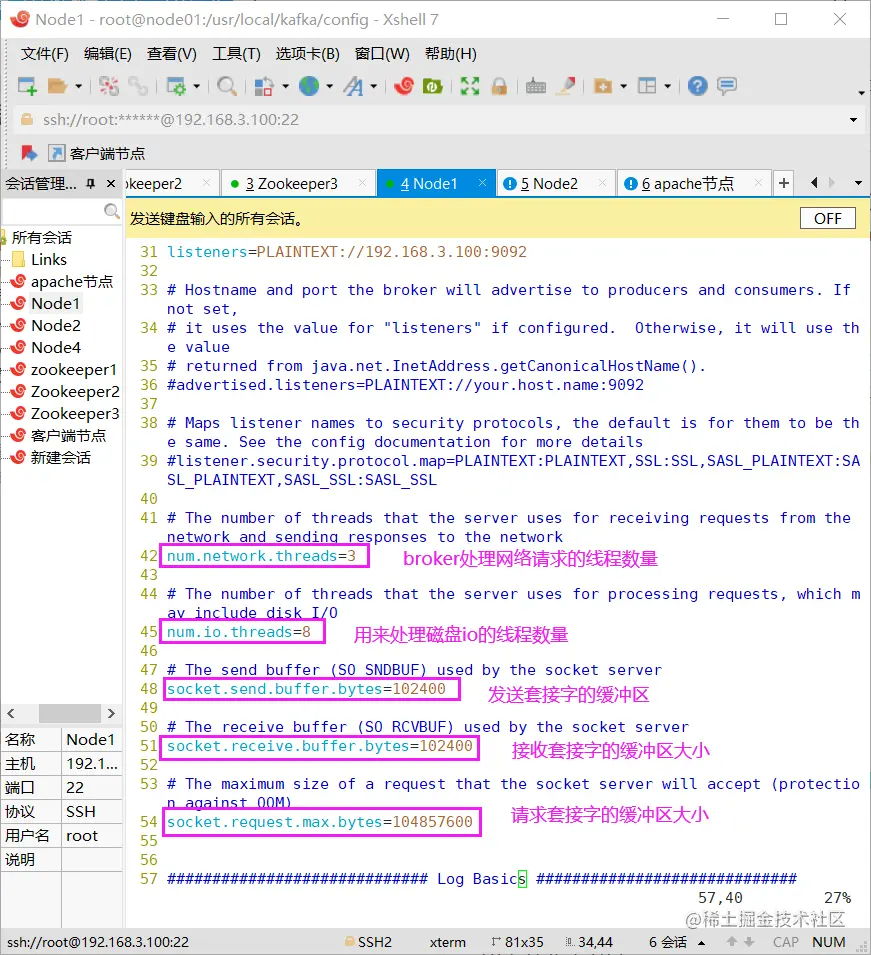Launch Xftp with the green toolbar icon
Image resolution: width=871 pixels, height=955 pixels.
point(432,86)
